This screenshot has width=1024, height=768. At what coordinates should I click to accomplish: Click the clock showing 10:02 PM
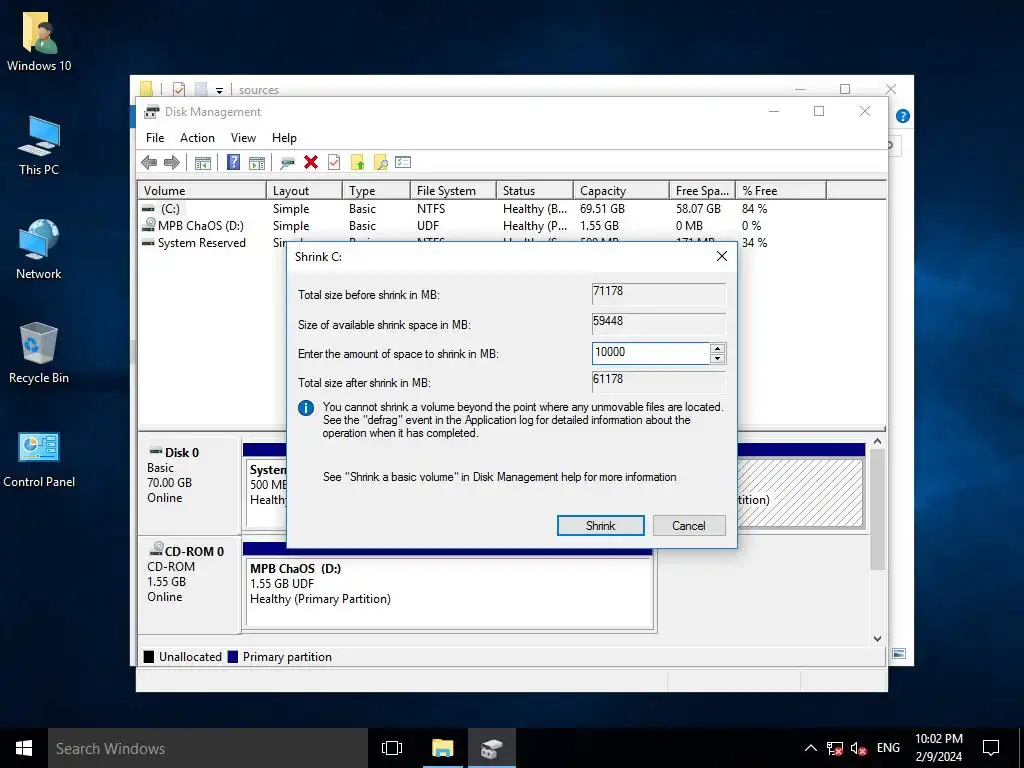[938, 739]
